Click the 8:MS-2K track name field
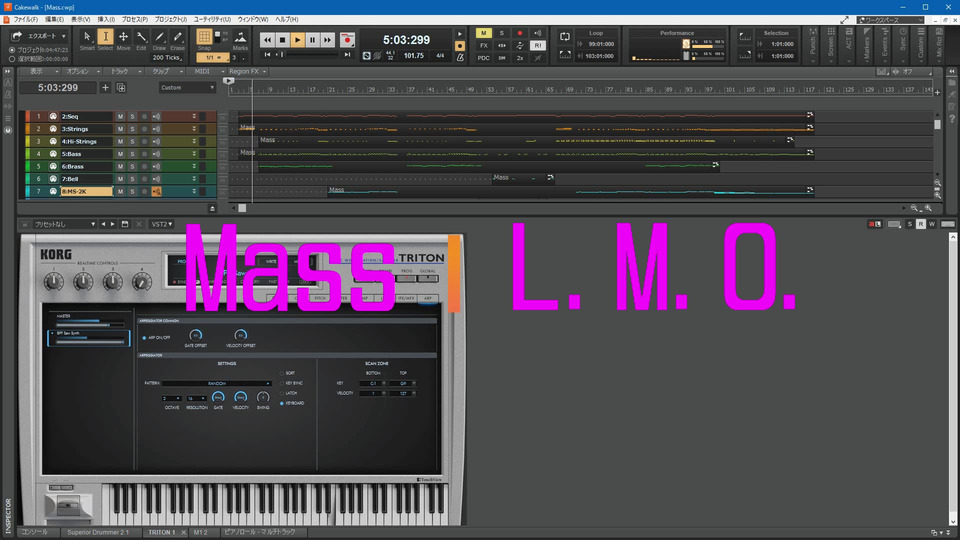 coord(86,192)
